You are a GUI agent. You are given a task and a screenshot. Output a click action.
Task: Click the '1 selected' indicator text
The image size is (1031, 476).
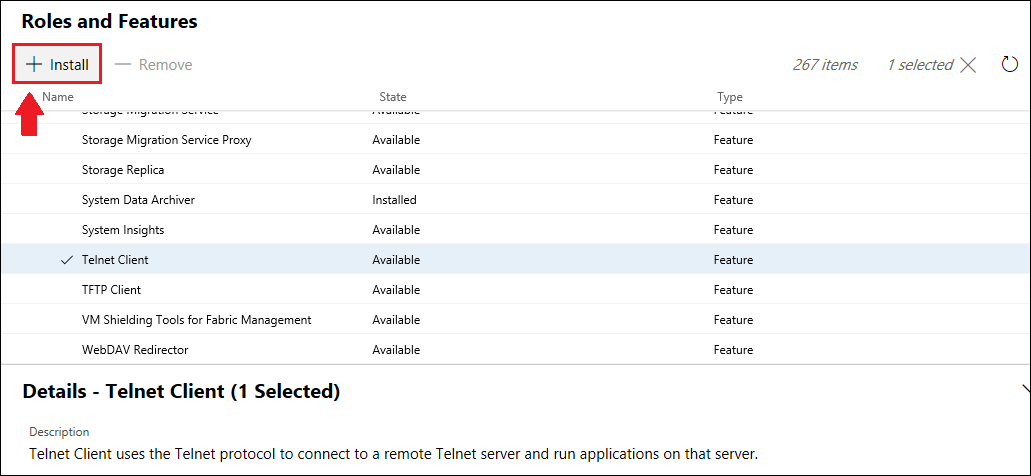(920, 65)
